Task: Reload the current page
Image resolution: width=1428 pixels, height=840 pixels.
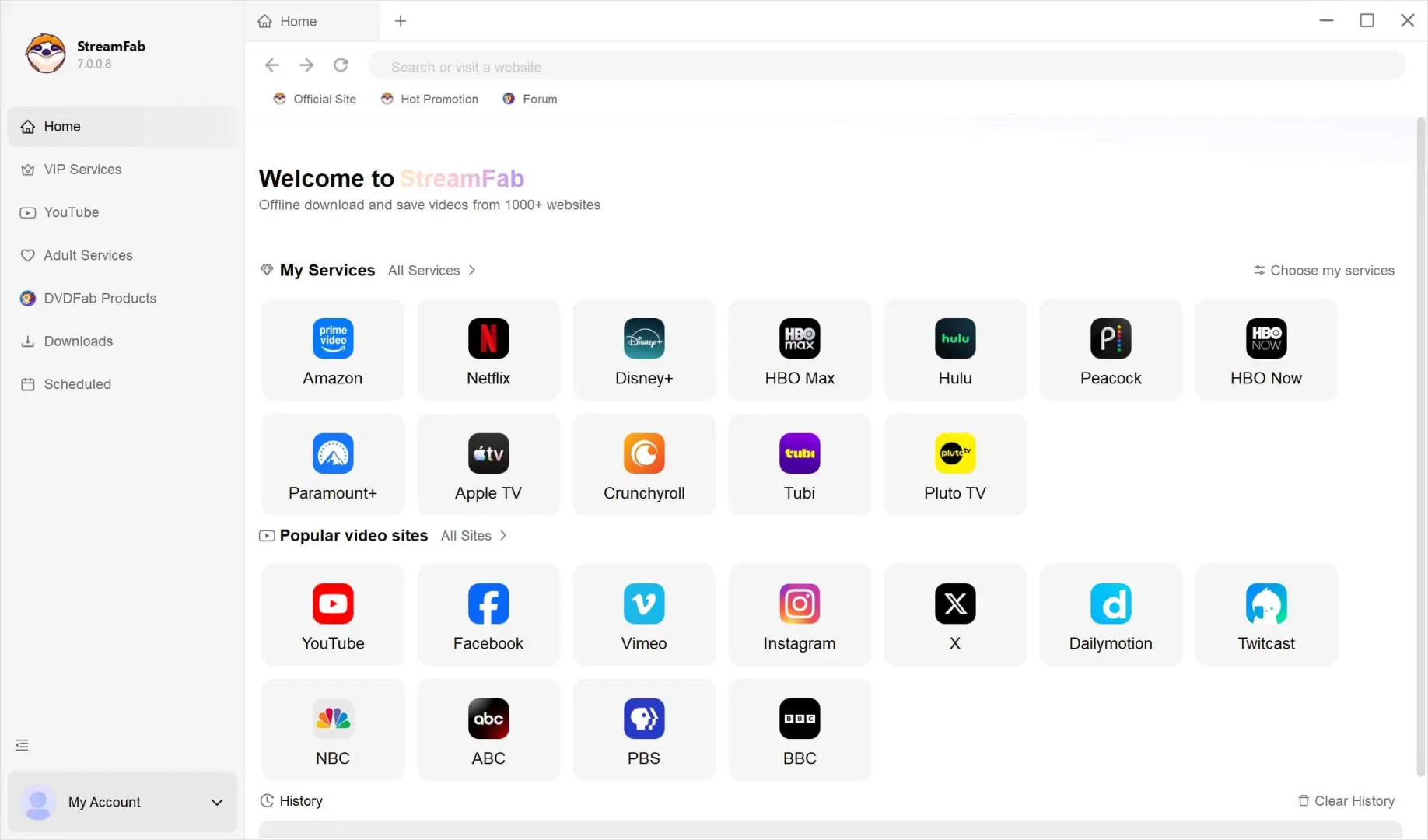Action: [x=341, y=65]
